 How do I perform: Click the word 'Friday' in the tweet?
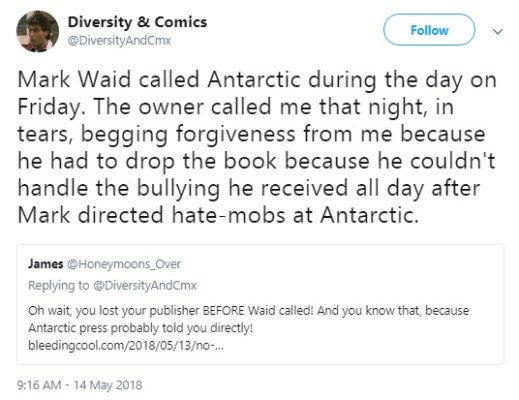(x=49, y=107)
